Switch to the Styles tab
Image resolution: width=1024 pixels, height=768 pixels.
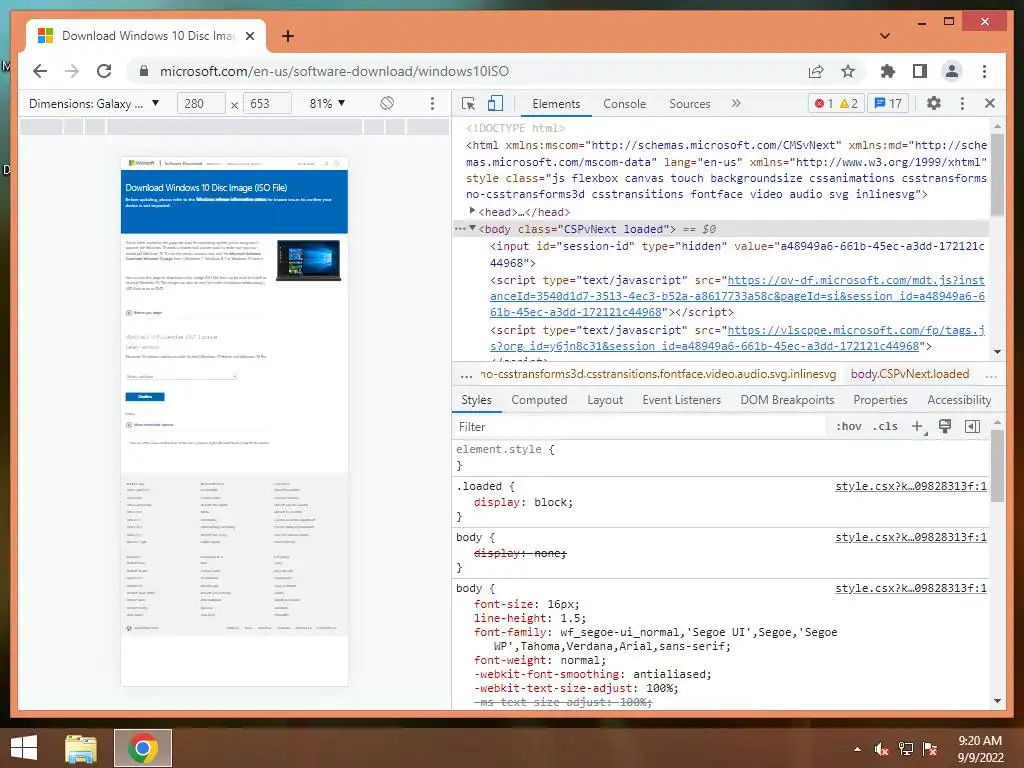pos(476,400)
